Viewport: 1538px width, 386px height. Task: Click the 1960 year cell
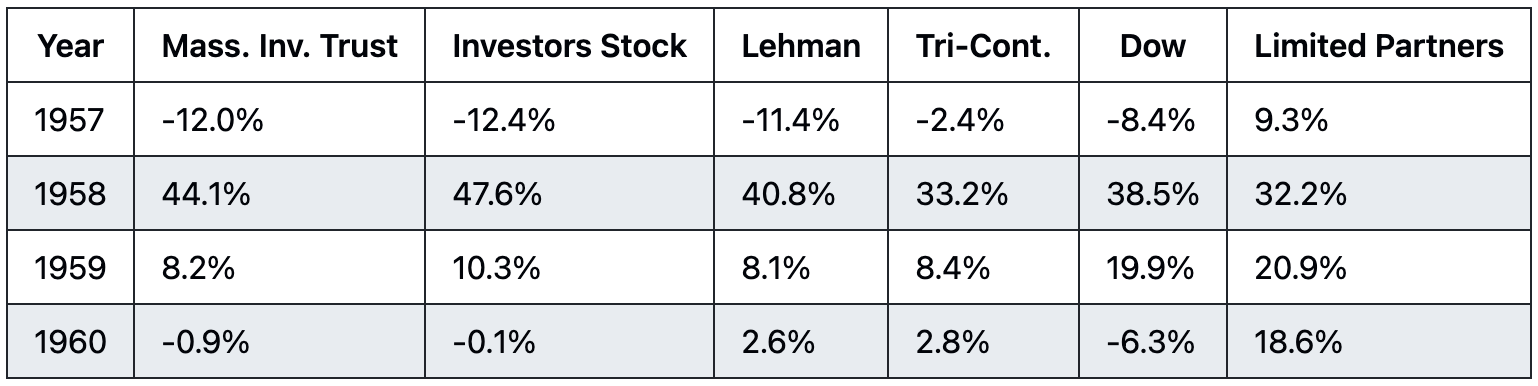pyautogui.click(x=69, y=342)
